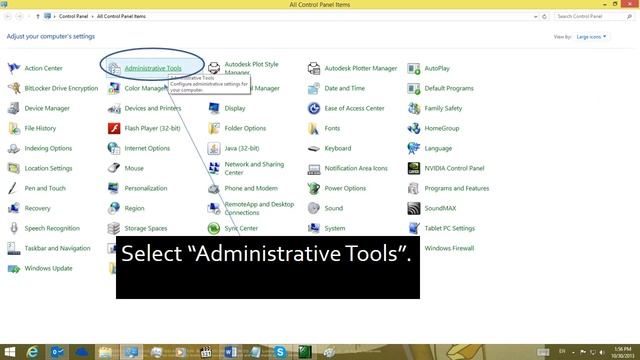Open the Keyboard link
The height and width of the screenshot is (360, 640).
(338, 148)
